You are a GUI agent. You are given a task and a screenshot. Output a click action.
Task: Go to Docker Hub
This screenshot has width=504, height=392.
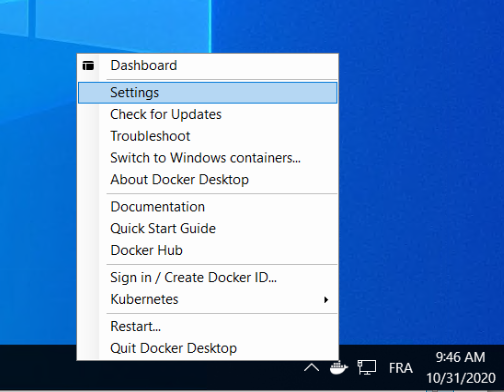click(x=208, y=250)
